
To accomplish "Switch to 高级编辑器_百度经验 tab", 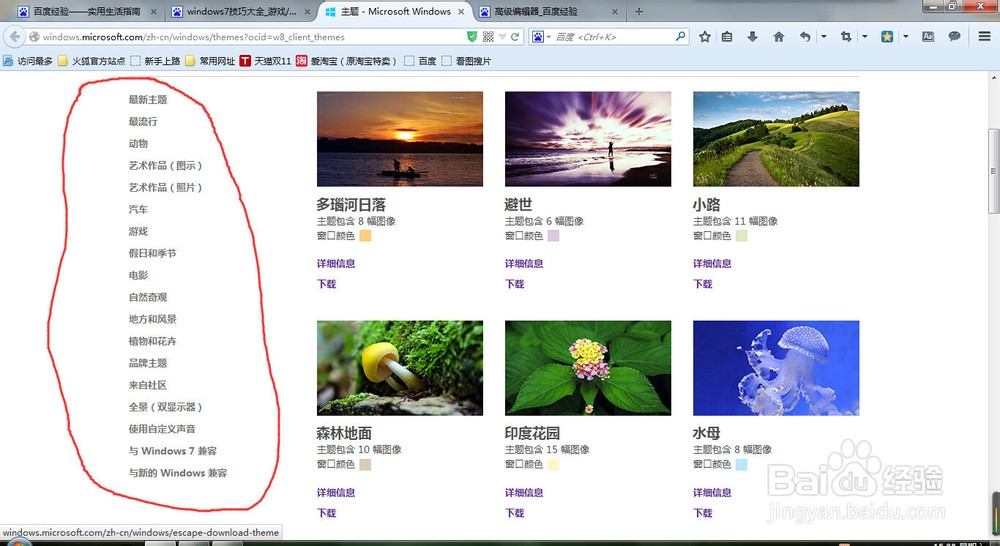I will (x=550, y=11).
